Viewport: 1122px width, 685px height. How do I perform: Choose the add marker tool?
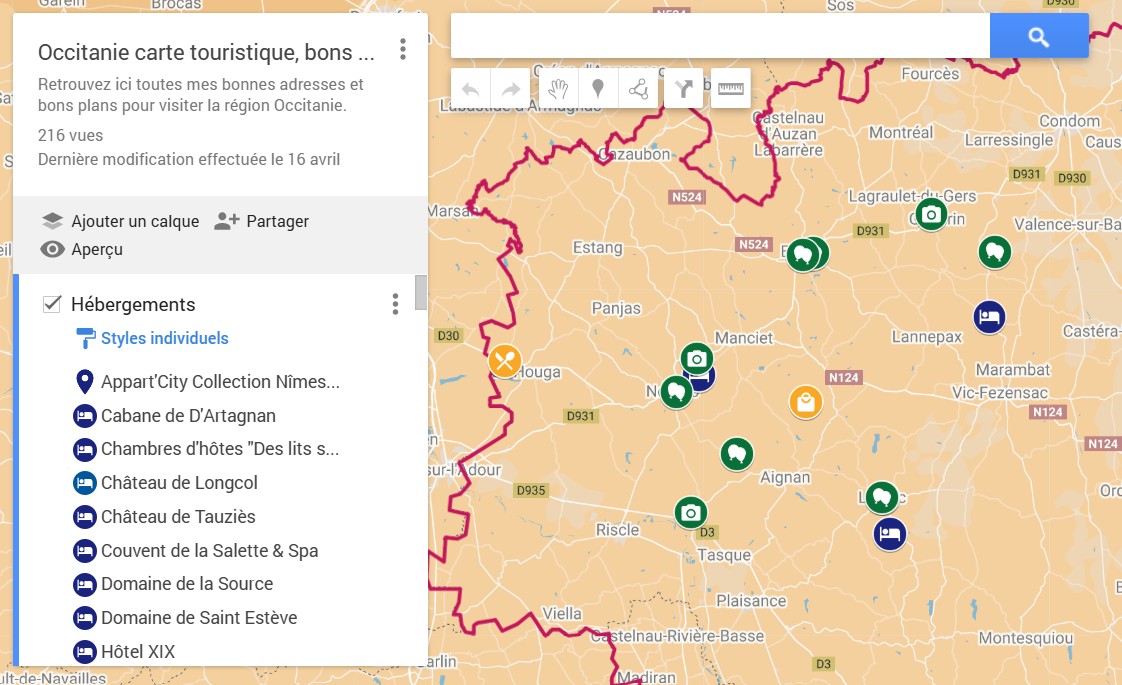point(597,89)
